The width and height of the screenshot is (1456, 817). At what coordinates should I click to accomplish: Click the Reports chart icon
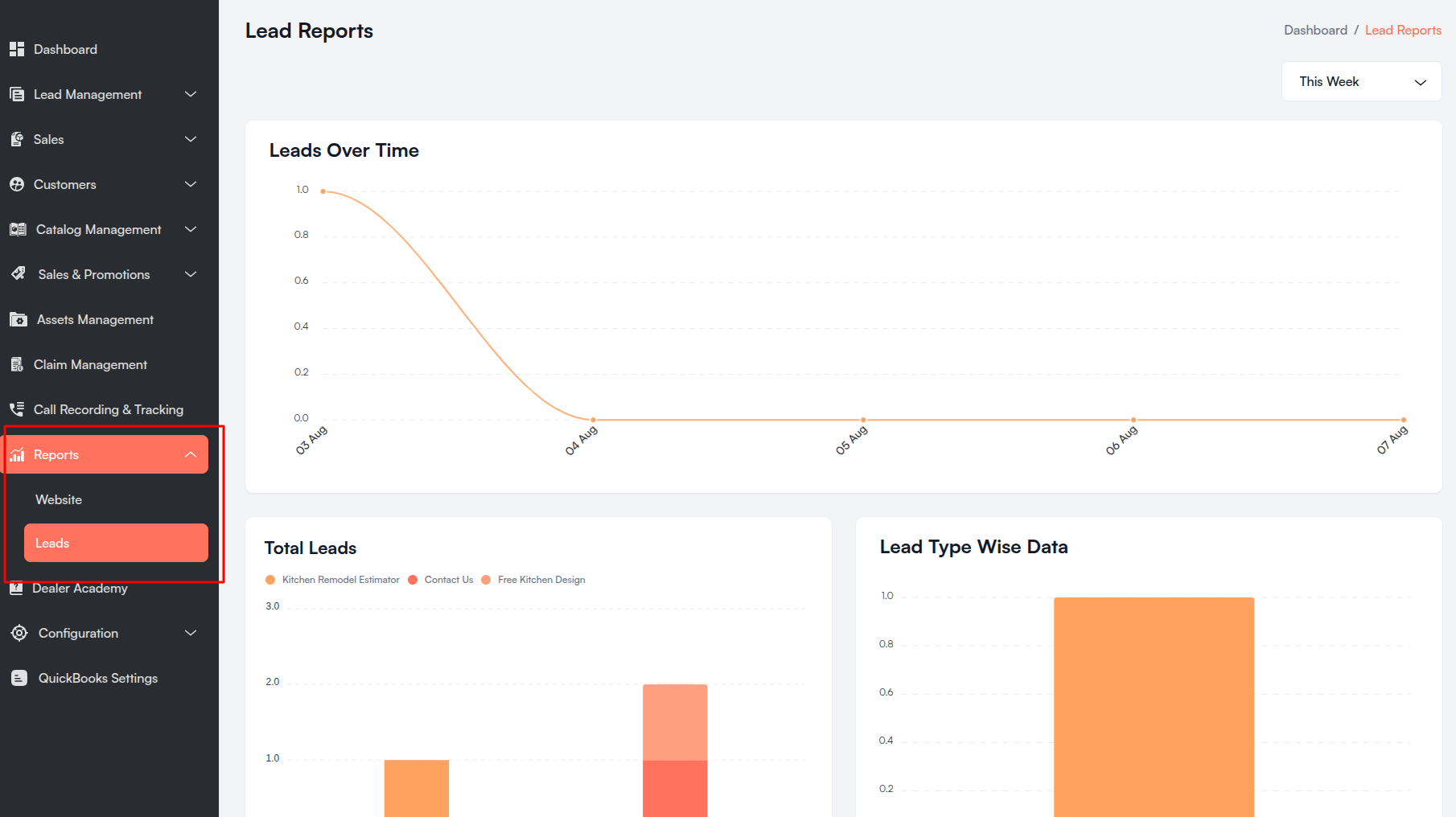(x=17, y=454)
